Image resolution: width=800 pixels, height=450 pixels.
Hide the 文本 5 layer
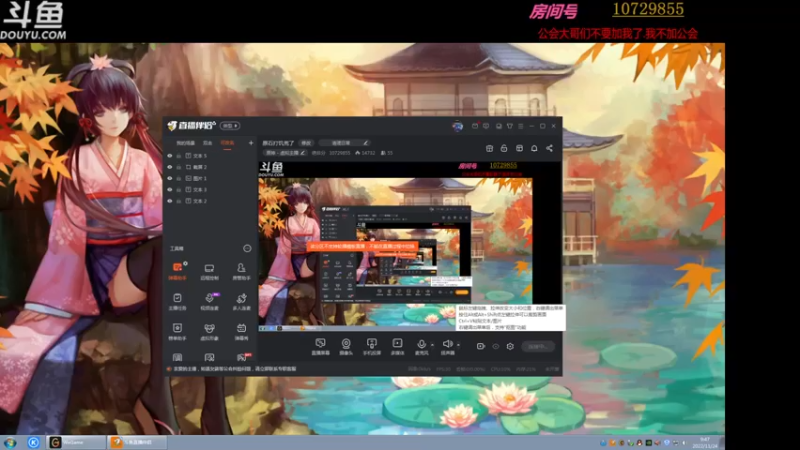pyautogui.click(x=170, y=156)
